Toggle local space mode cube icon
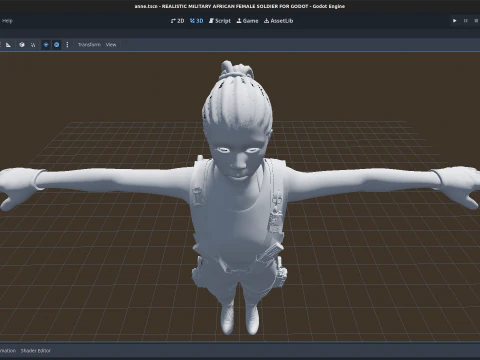The width and height of the screenshot is (480, 360). 22,45
